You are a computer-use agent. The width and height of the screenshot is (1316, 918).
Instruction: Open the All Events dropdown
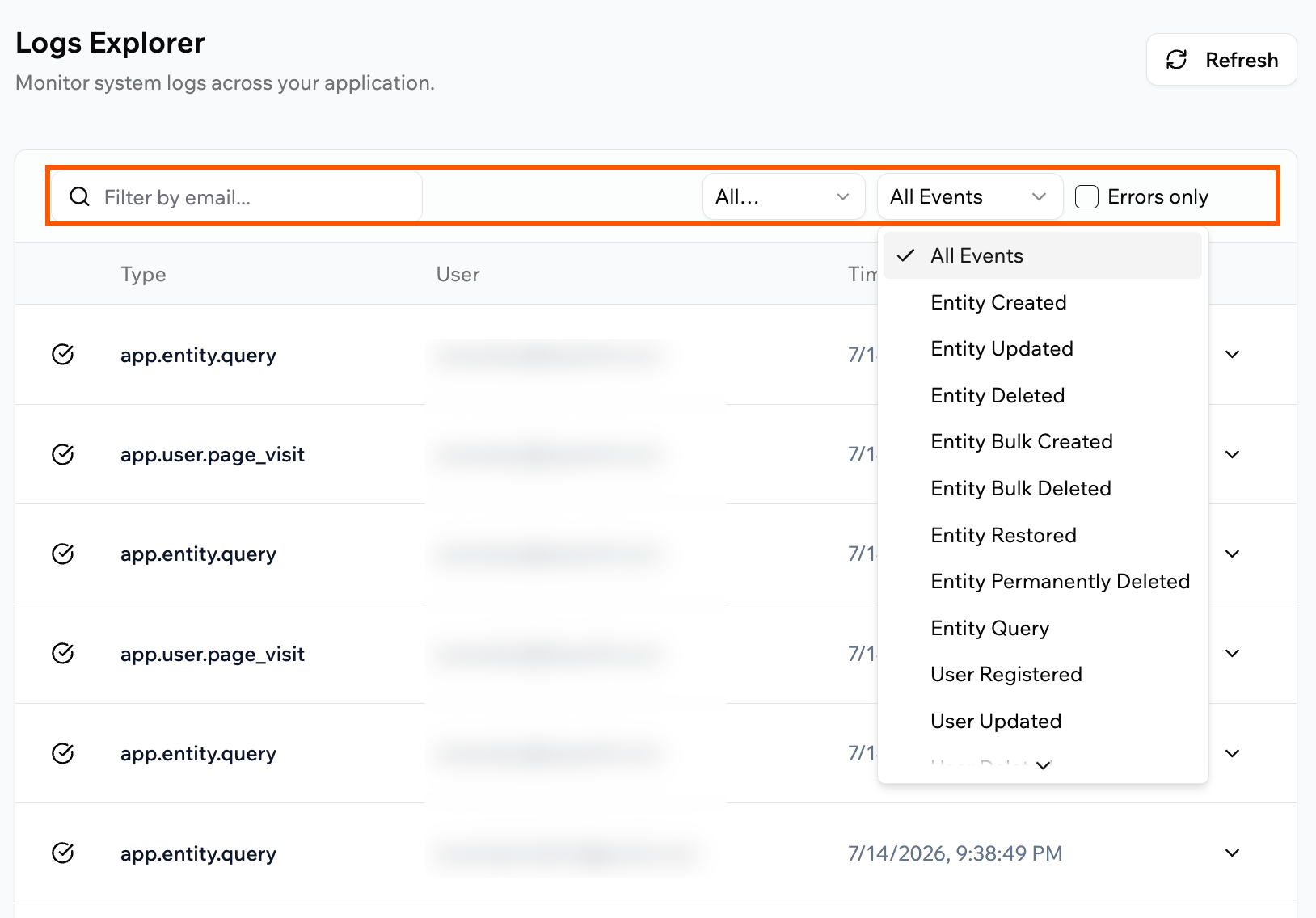pos(969,197)
